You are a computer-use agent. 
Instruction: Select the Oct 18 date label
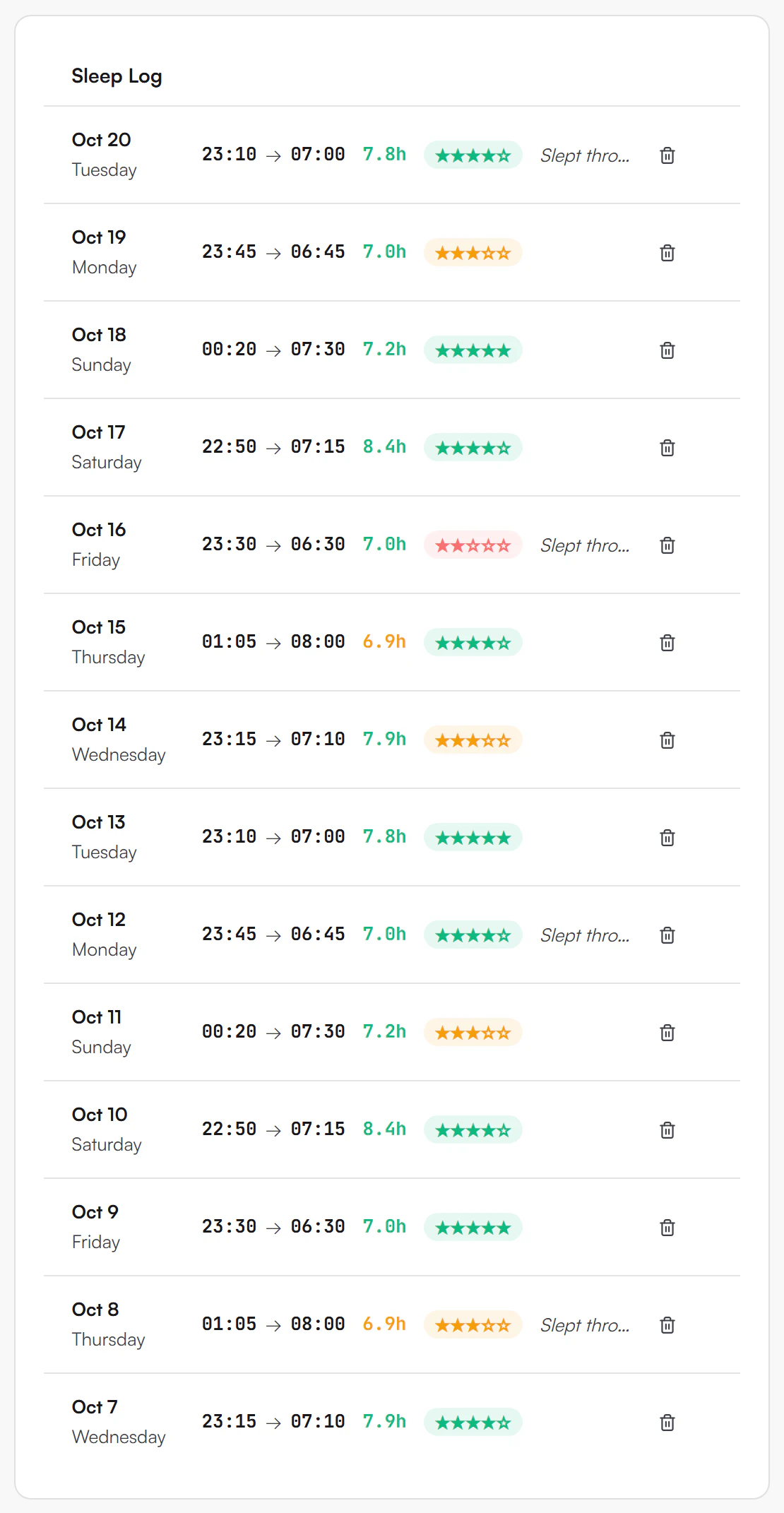coord(99,335)
